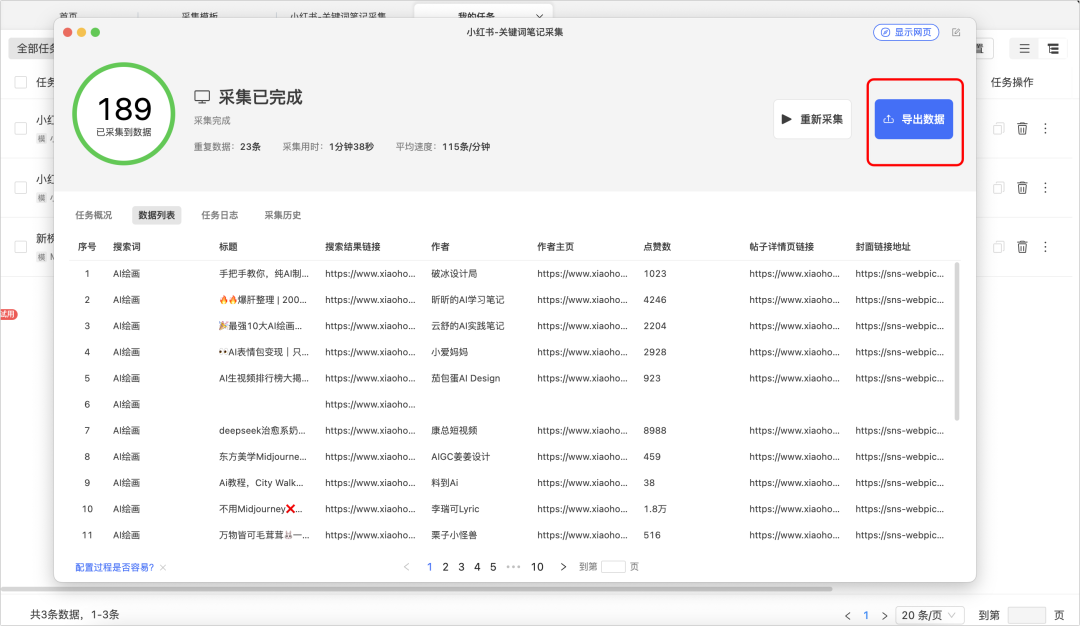Select author cell 破冰设计局

(454, 273)
